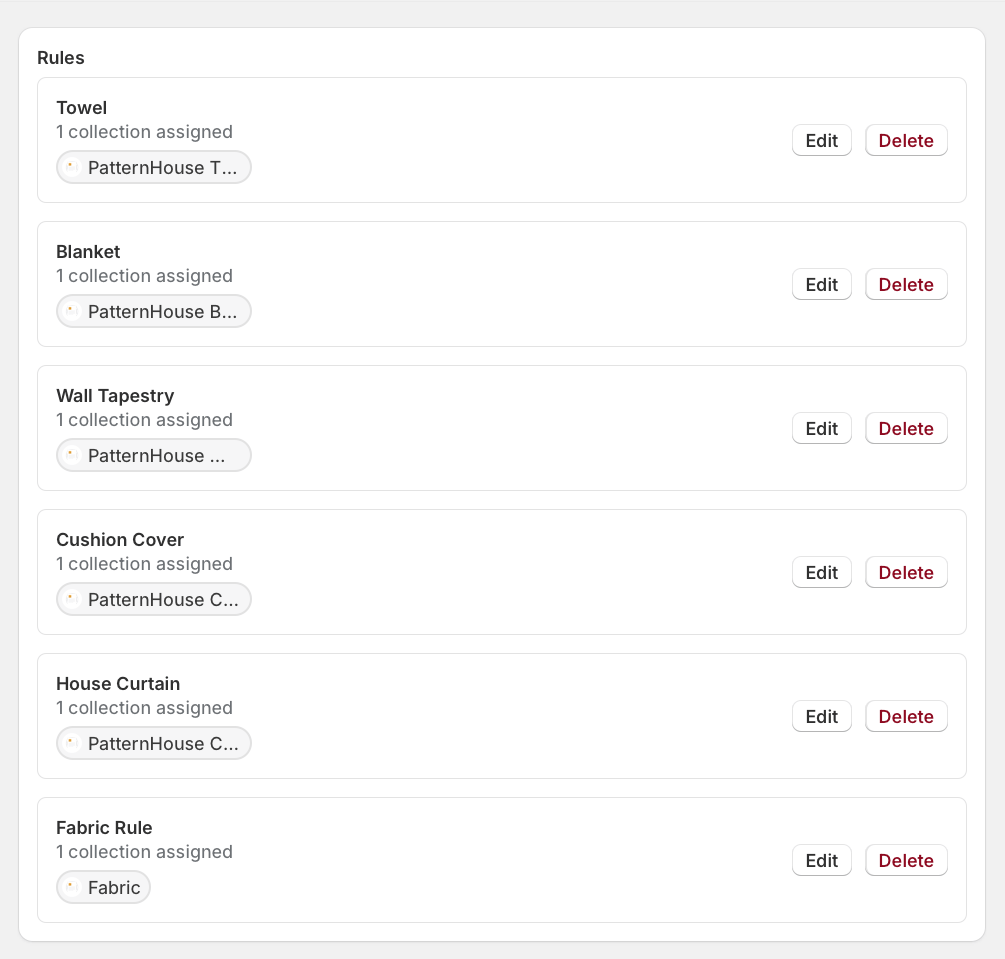This screenshot has width=1005, height=959.
Task: Click the collection icon in the Blanket tag
Action: (x=72, y=312)
